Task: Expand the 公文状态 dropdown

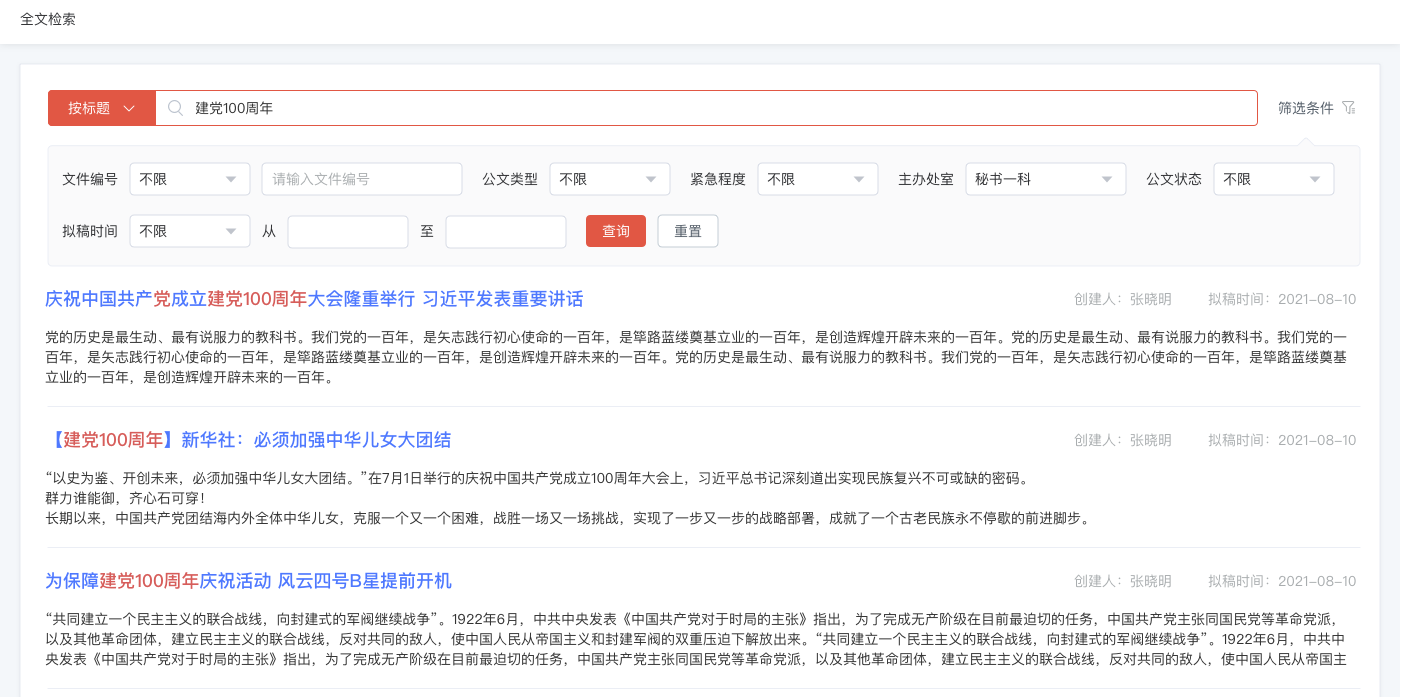Action: tap(1274, 179)
